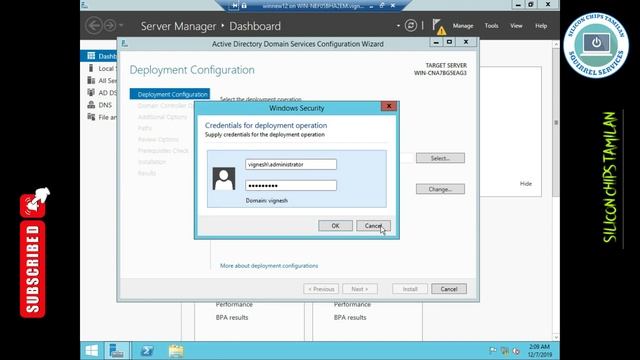The height and width of the screenshot is (360, 640).
Task: Close the Windows Security dialog with X
Action: point(389,106)
